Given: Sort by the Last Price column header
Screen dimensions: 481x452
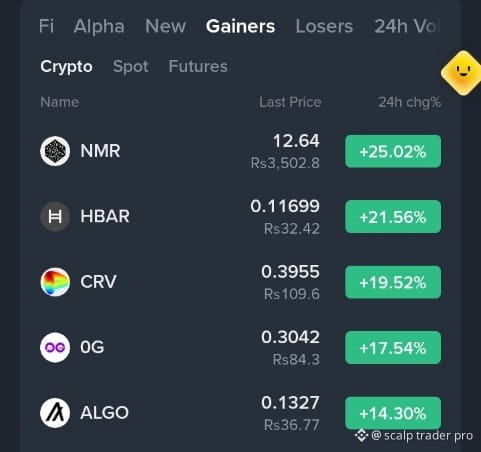Looking at the screenshot, I should 290,102.
